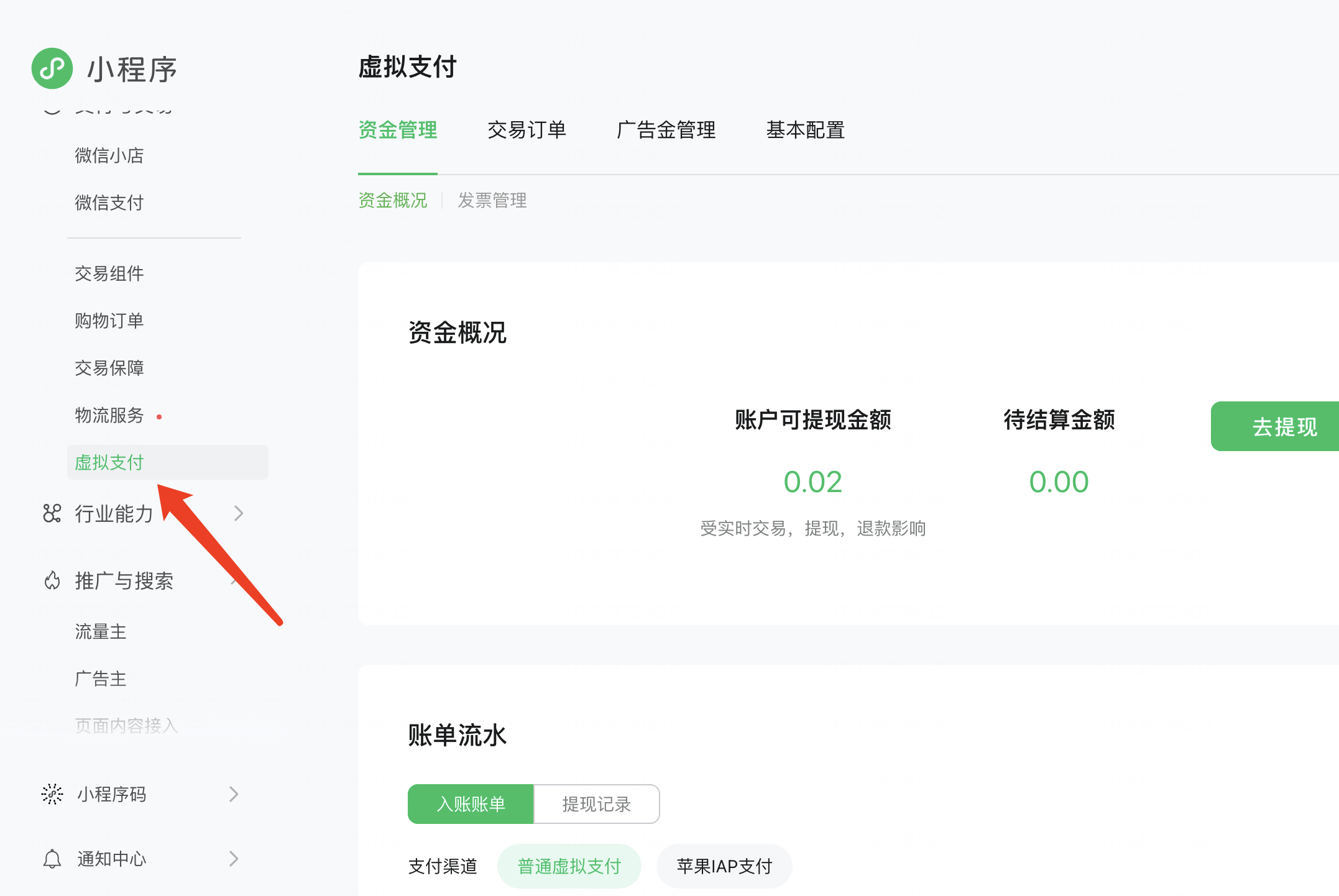Click the 行业能力 sidebar icon
Screen dimensions: 1339x896
52,513
